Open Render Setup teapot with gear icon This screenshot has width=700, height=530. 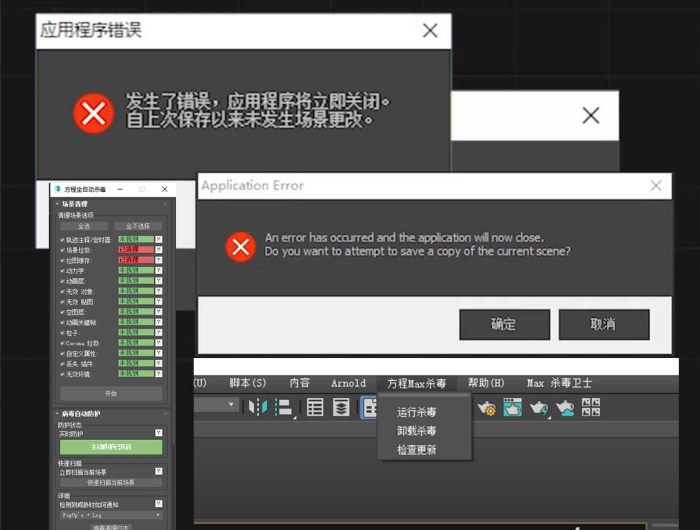click(x=486, y=408)
